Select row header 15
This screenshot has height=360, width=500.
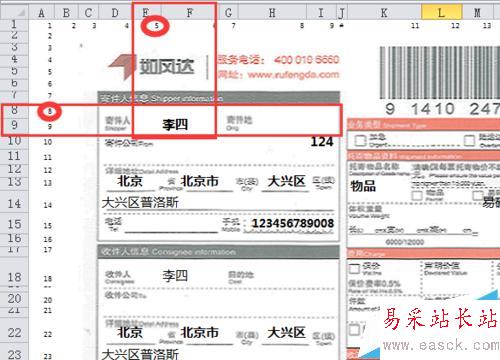click(14, 224)
